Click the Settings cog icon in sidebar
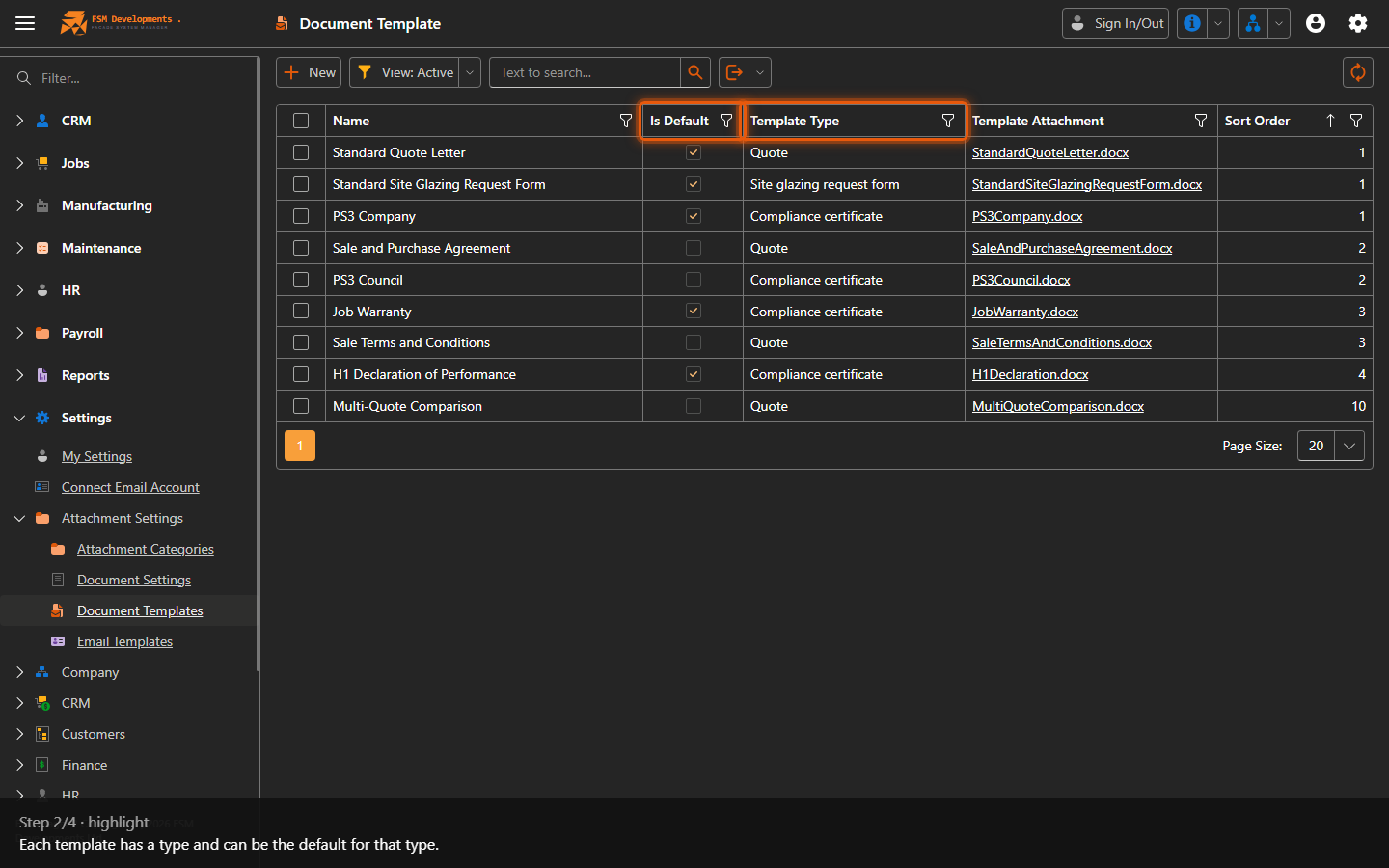 point(42,418)
